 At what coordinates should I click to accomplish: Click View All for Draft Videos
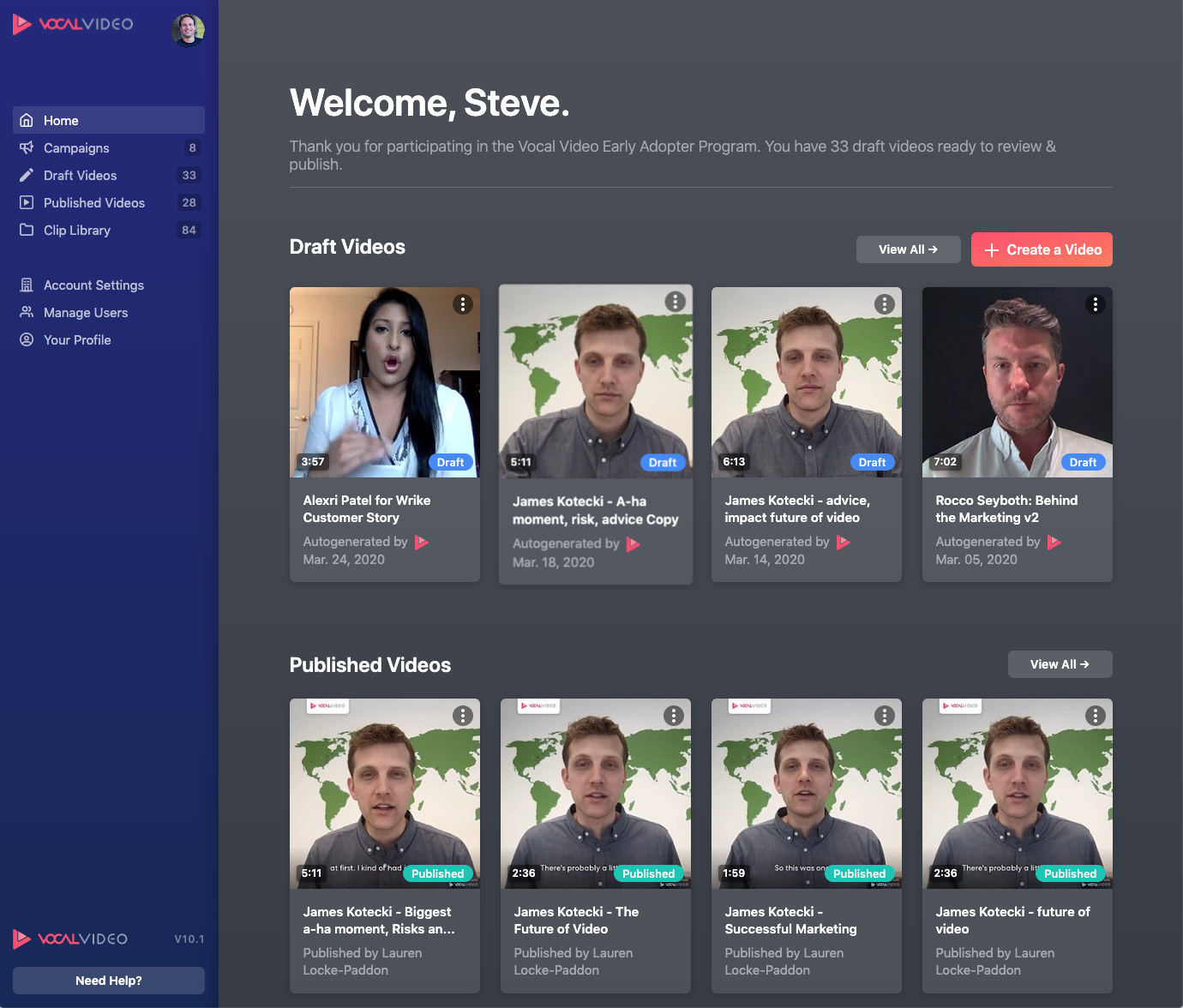[x=908, y=249]
